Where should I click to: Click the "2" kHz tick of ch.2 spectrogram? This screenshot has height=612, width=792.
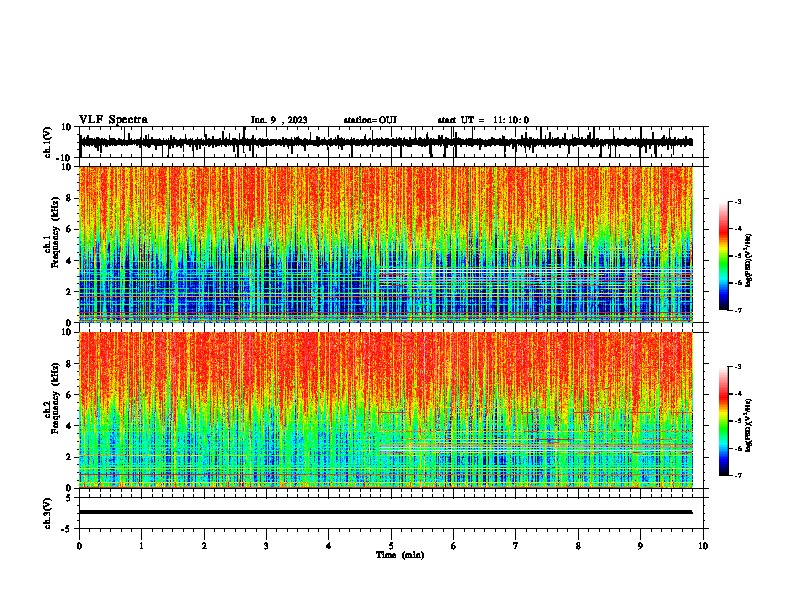point(70,457)
